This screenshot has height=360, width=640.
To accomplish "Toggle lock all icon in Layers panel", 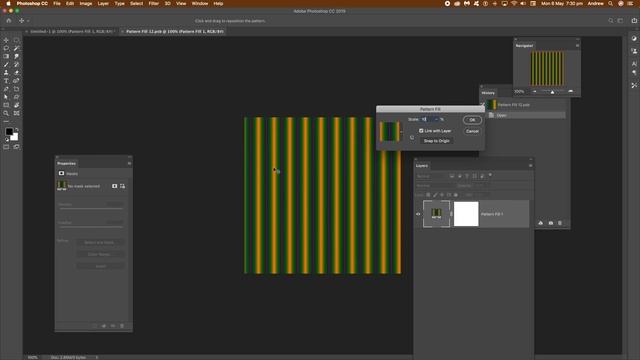I will [x=456, y=195].
